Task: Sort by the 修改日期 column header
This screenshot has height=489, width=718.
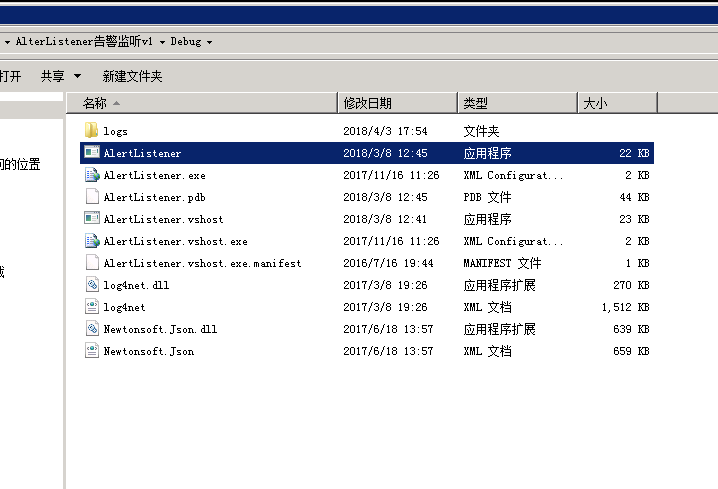Action: 397,103
